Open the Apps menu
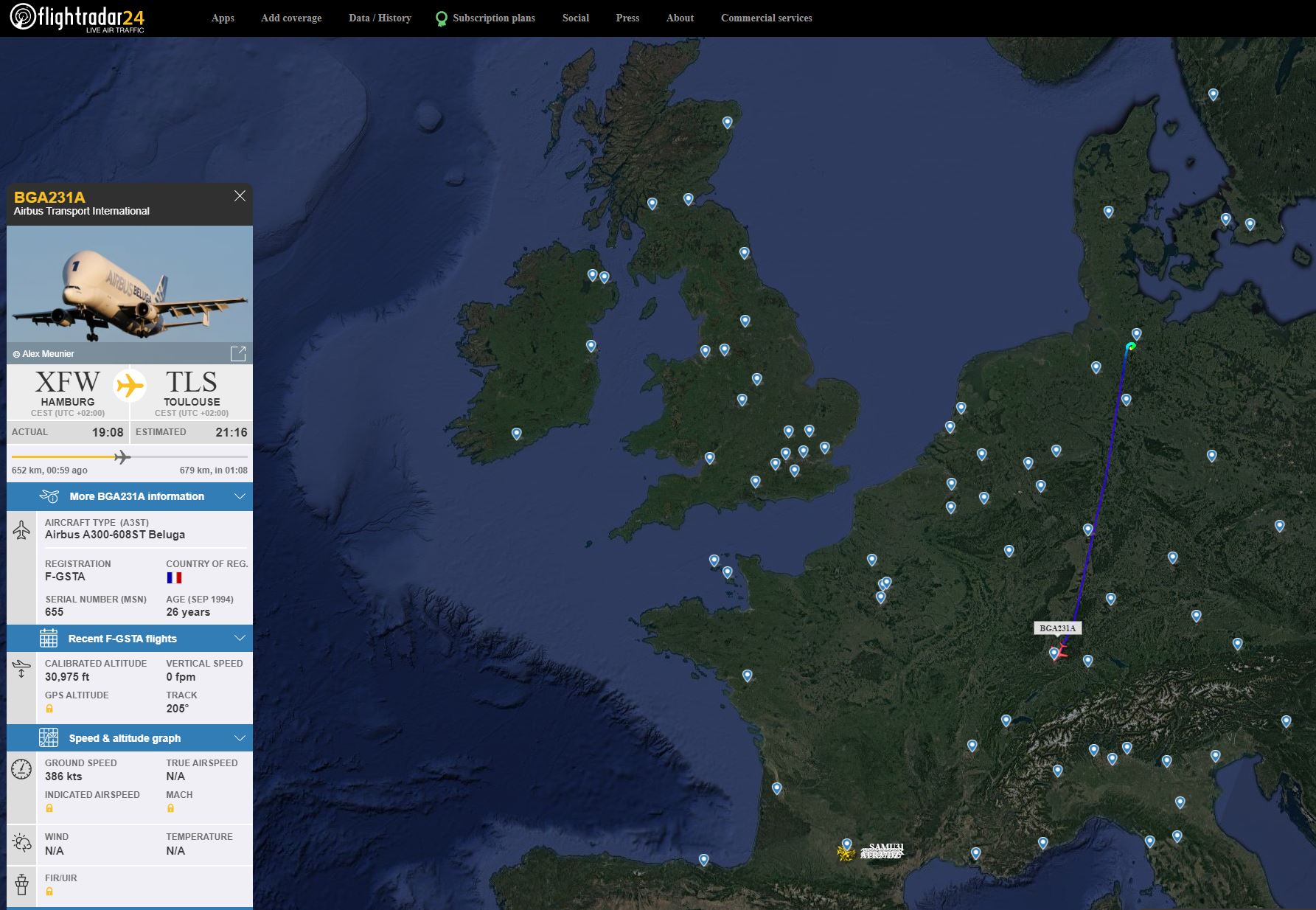Image resolution: width=1316 pixels, height=910 pixels. [x=223, y=18]
